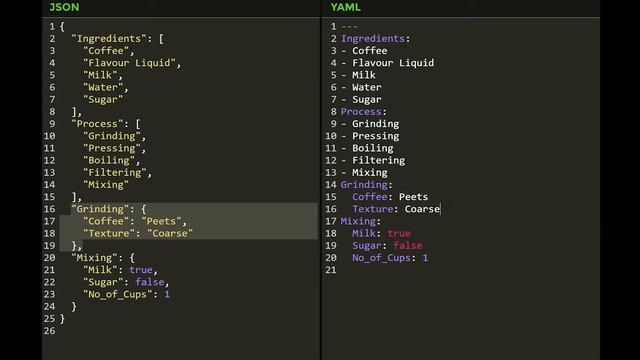Viewport: 640px width, 360px height.
Task: Click the highlighted "Grinding": { line
Action: click(x=109, y=209)
